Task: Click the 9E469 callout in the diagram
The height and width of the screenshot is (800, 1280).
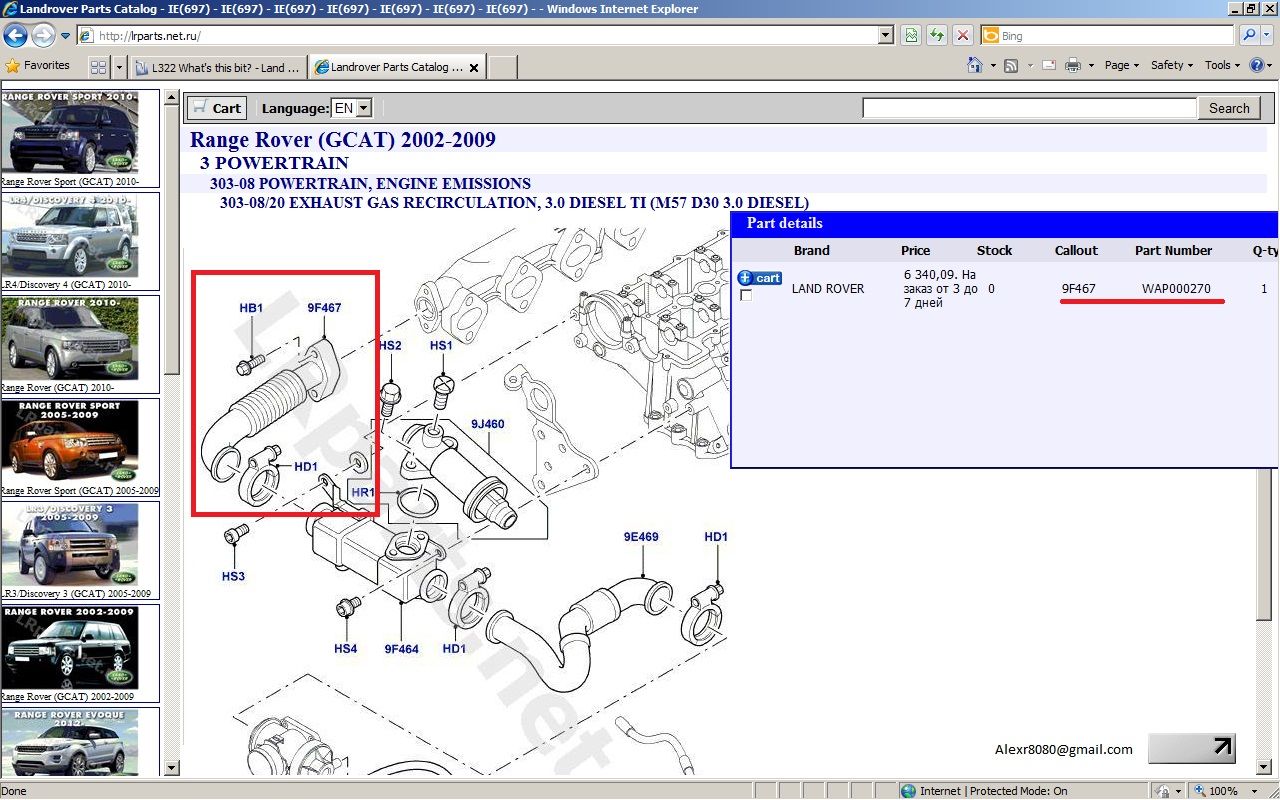Action: tap(641, 537)
